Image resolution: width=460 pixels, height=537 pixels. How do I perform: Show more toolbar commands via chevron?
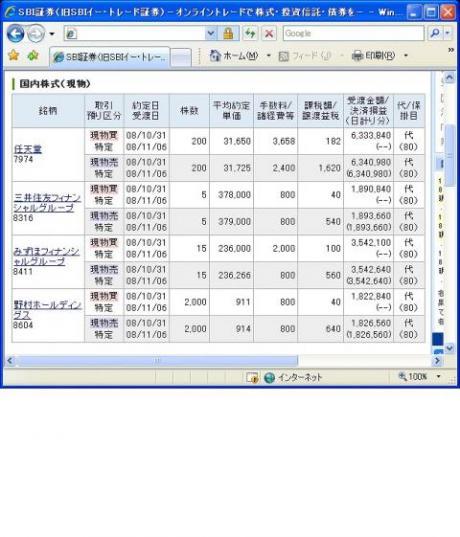(451, 50)
